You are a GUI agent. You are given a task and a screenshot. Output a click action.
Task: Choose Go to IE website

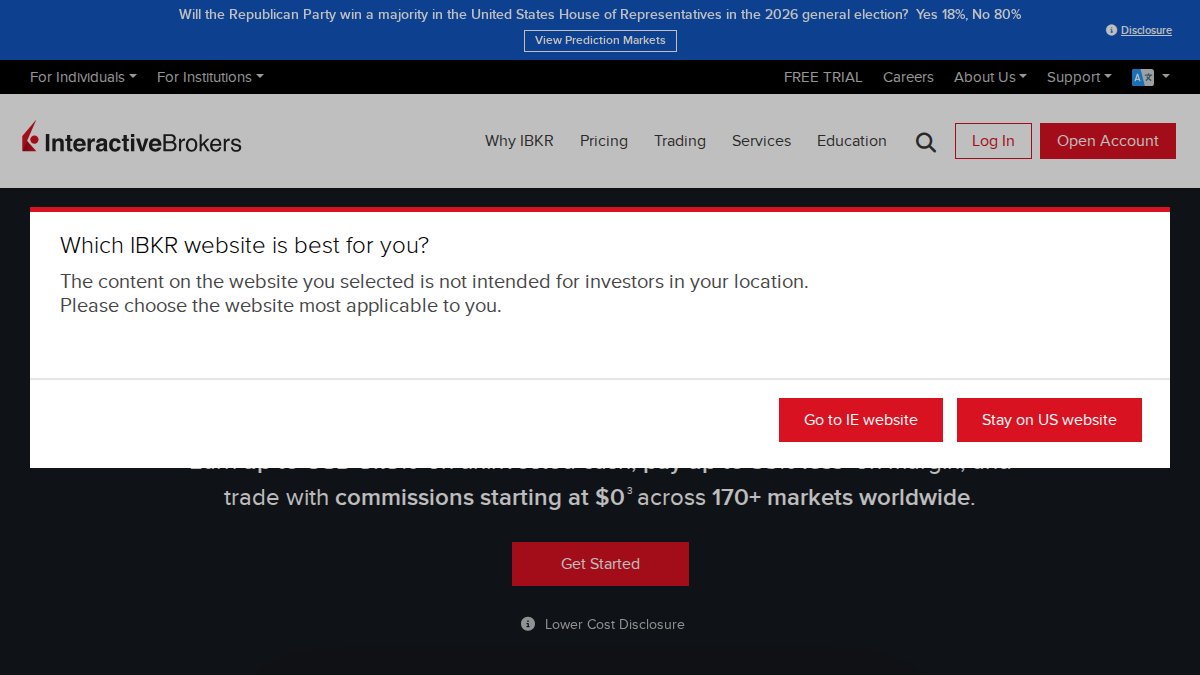(861, 420)
